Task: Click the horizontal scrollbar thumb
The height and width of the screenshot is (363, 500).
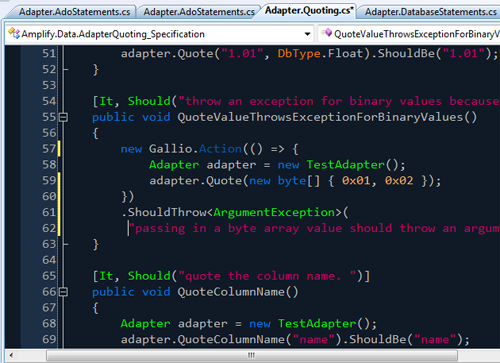Action: click(252, 355)
